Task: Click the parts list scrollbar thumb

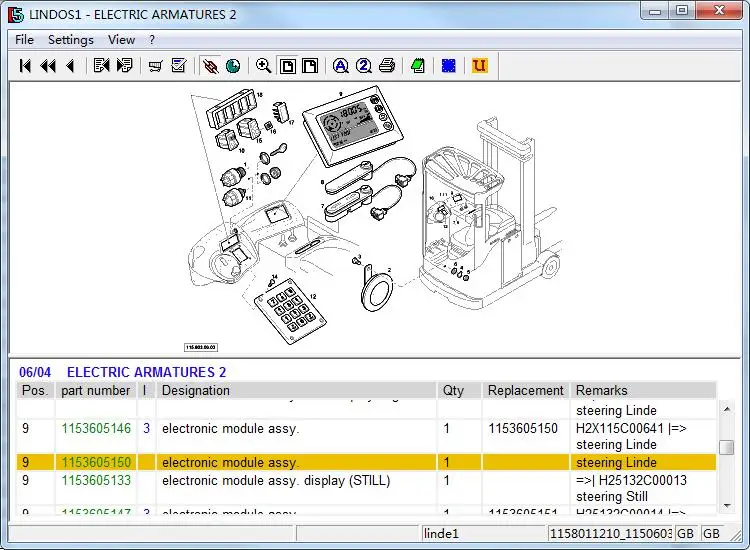Action: (727, 447)
